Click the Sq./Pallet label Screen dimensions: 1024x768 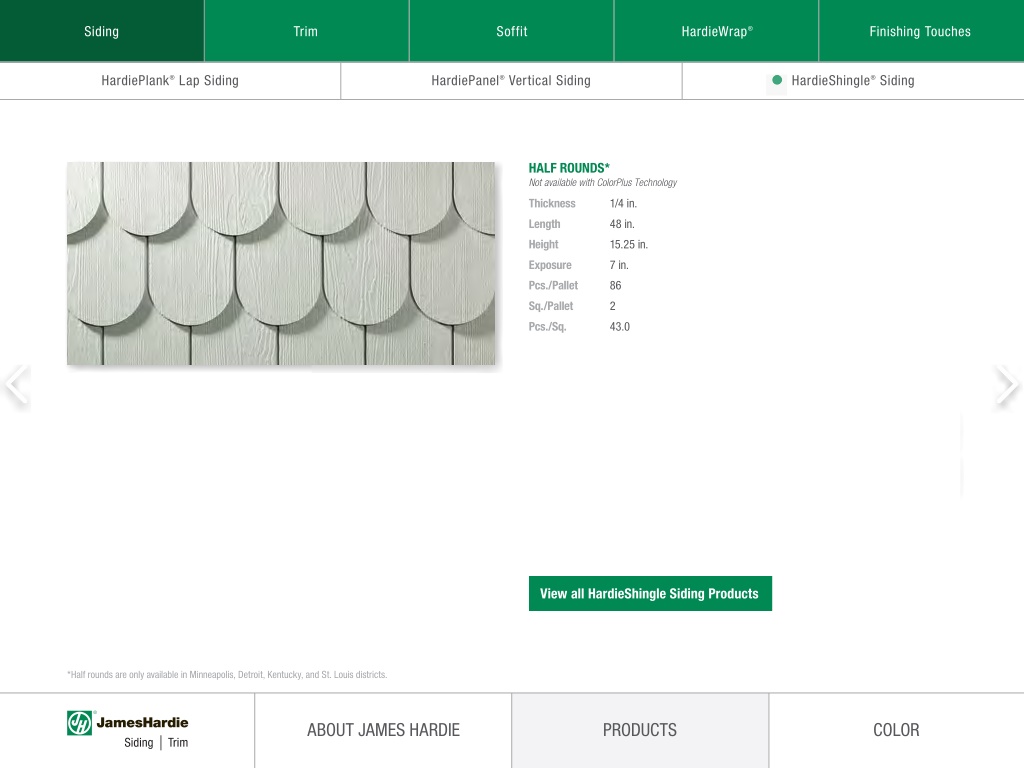[x=551, y=306]
